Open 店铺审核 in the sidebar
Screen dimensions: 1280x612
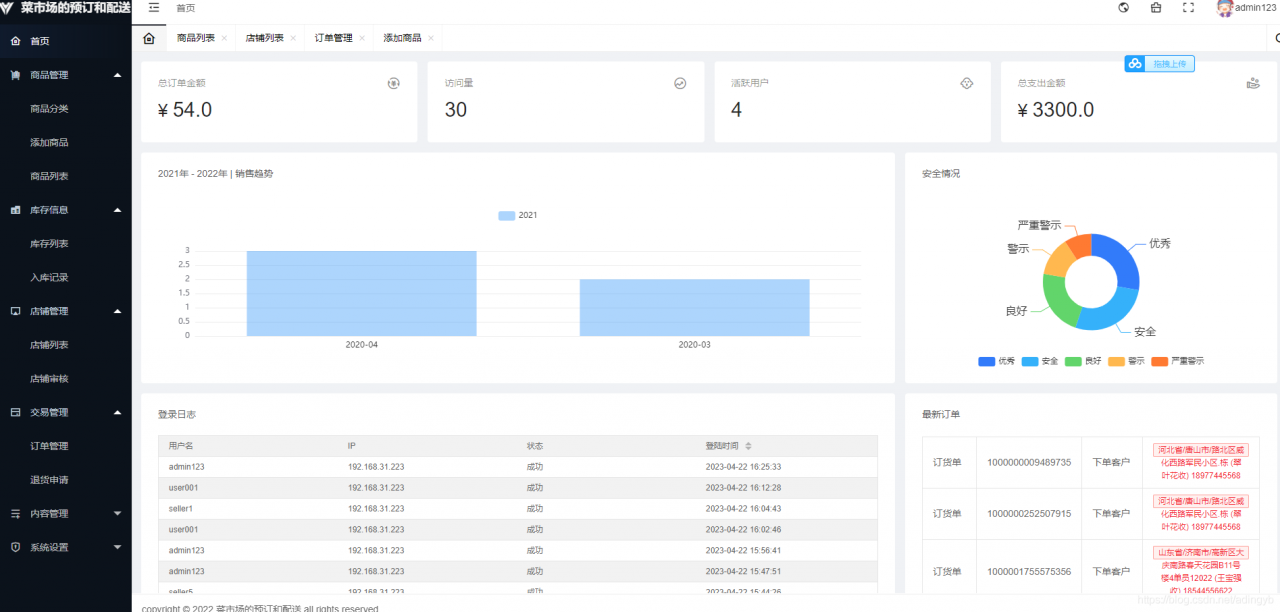(49, 379)
